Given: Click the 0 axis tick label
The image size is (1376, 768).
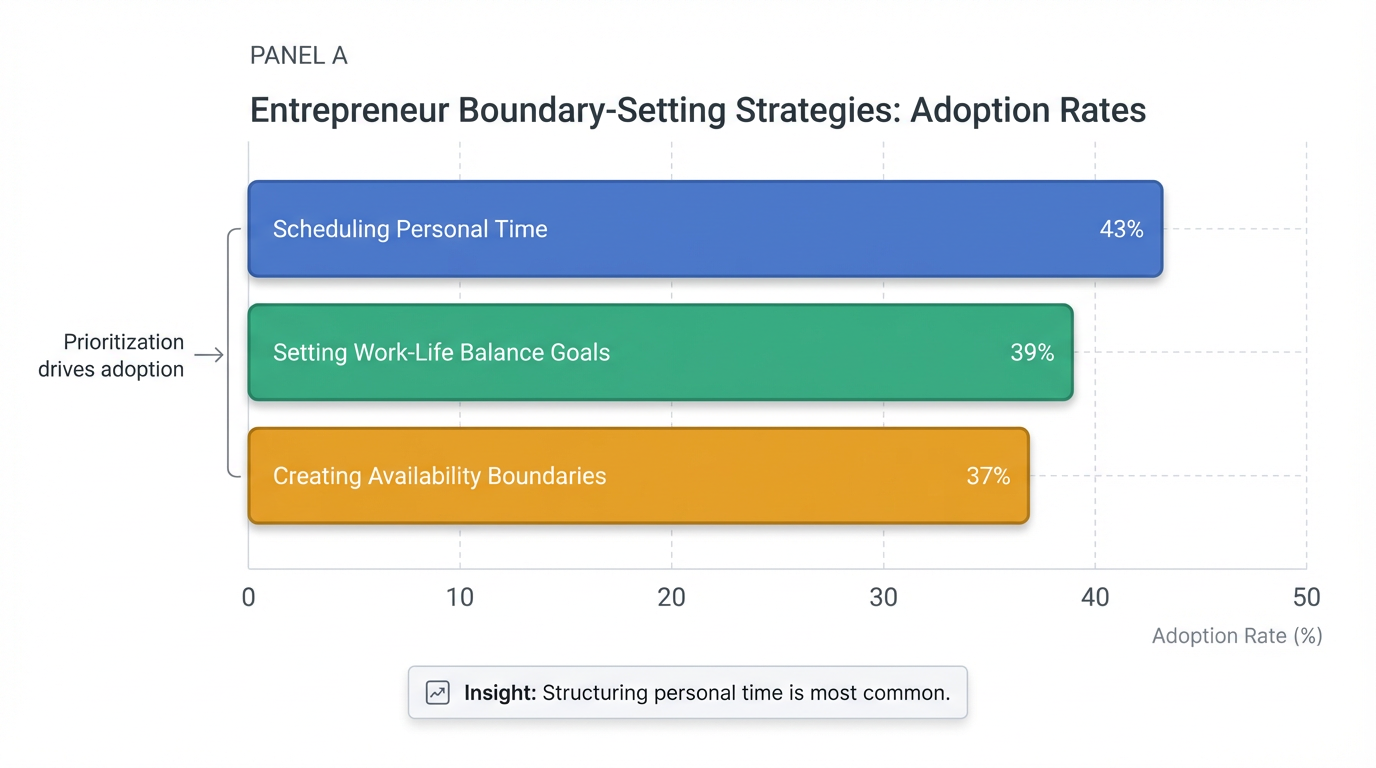Looking at the screenshot, I should point(248,598).
